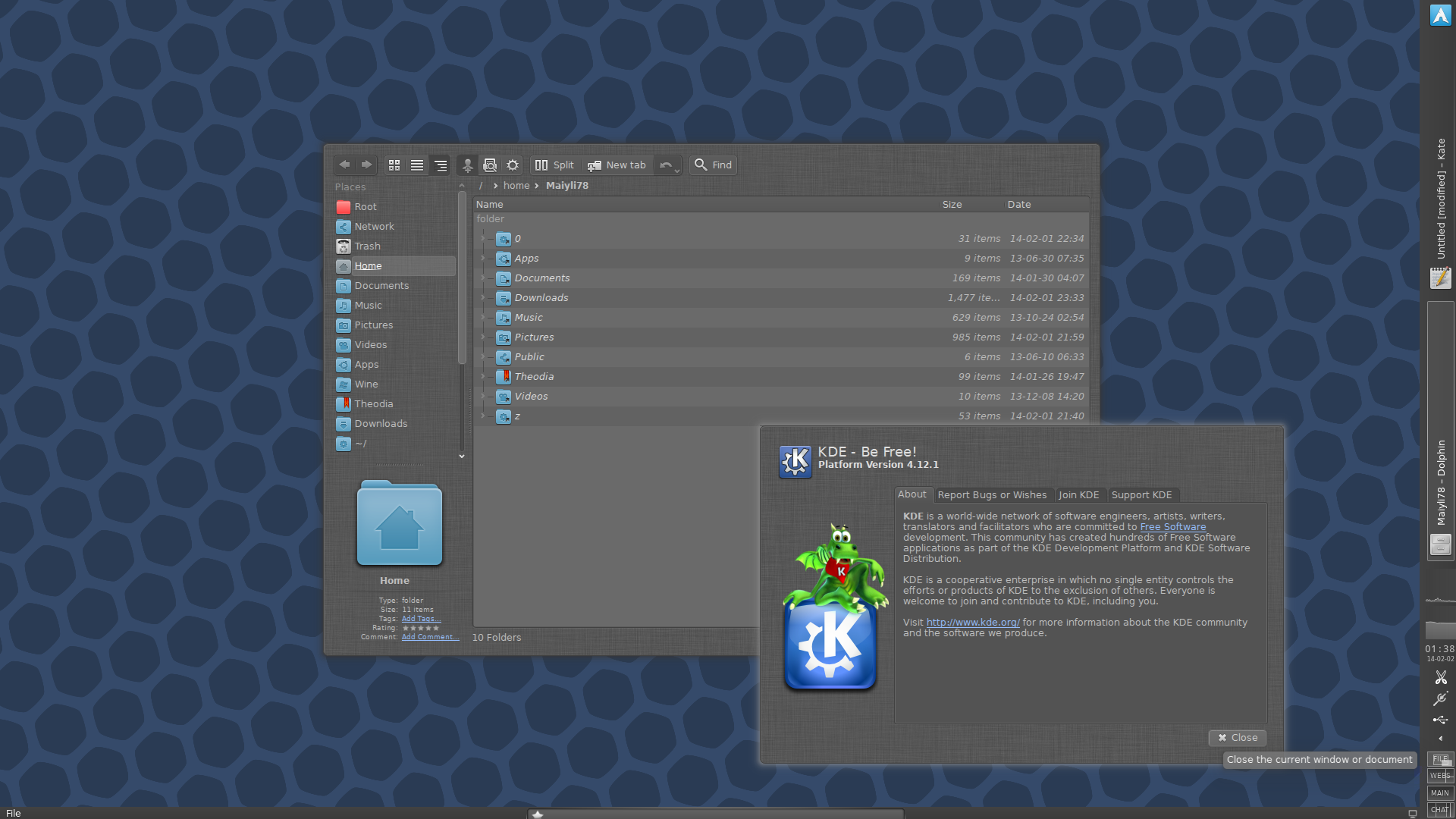
Task: Toggle the preview icon in toolbar
Action: [x=490, y=165]
